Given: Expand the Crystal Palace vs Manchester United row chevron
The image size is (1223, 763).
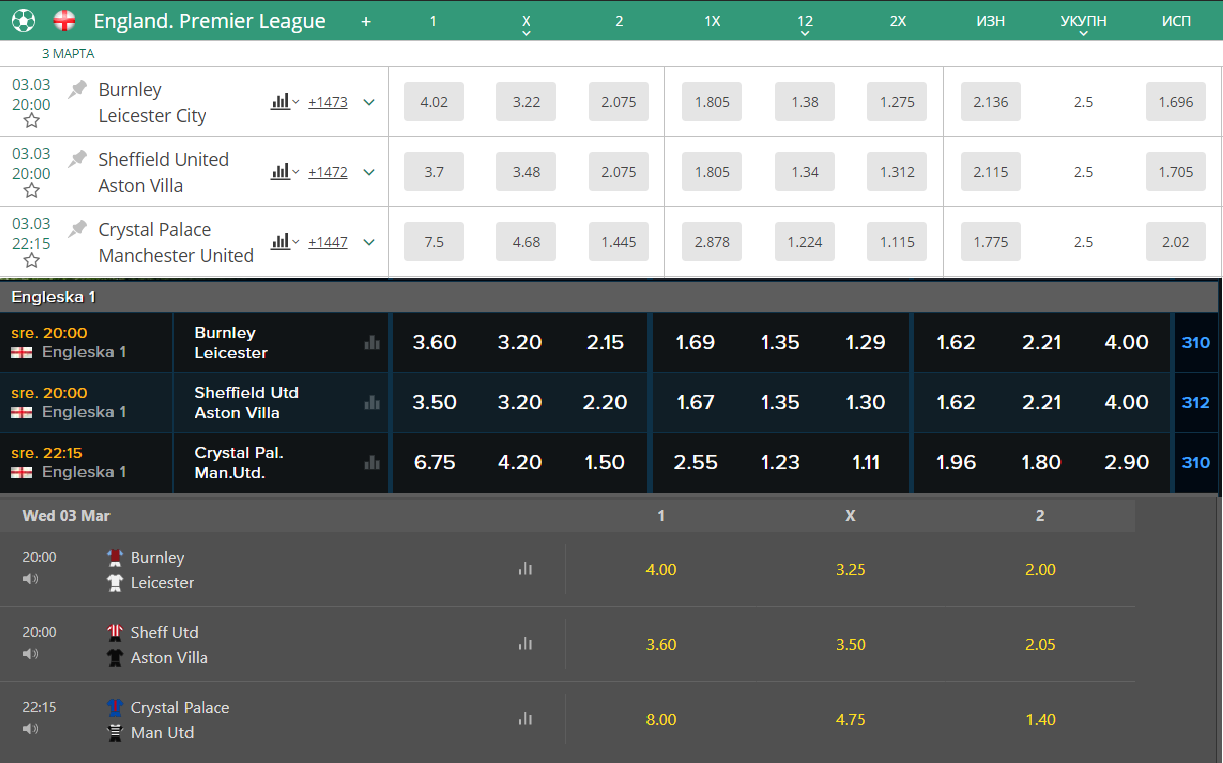Looking at the screenshot, I should point(369,242).
